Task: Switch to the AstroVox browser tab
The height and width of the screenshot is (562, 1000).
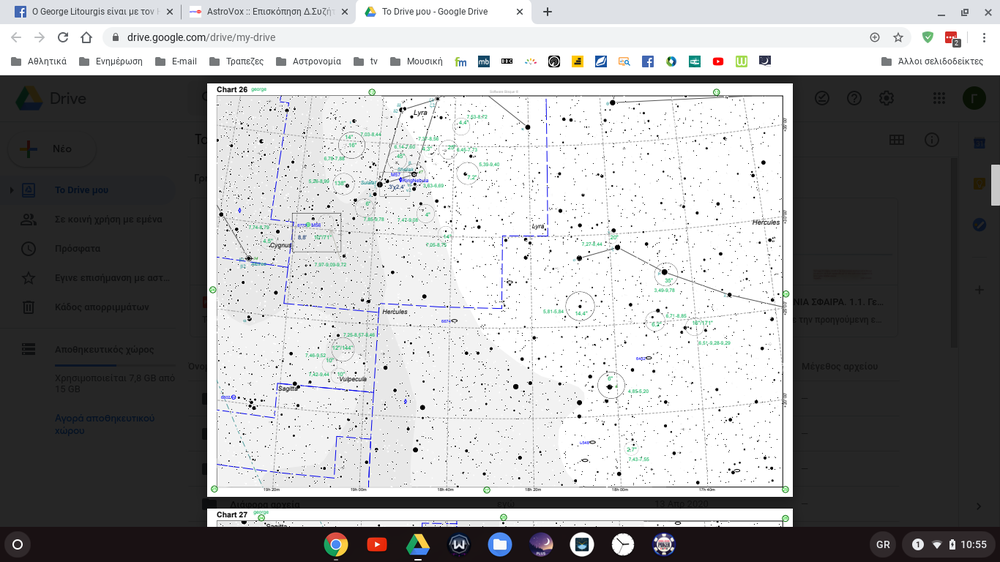Action: (x=263, y=12)
